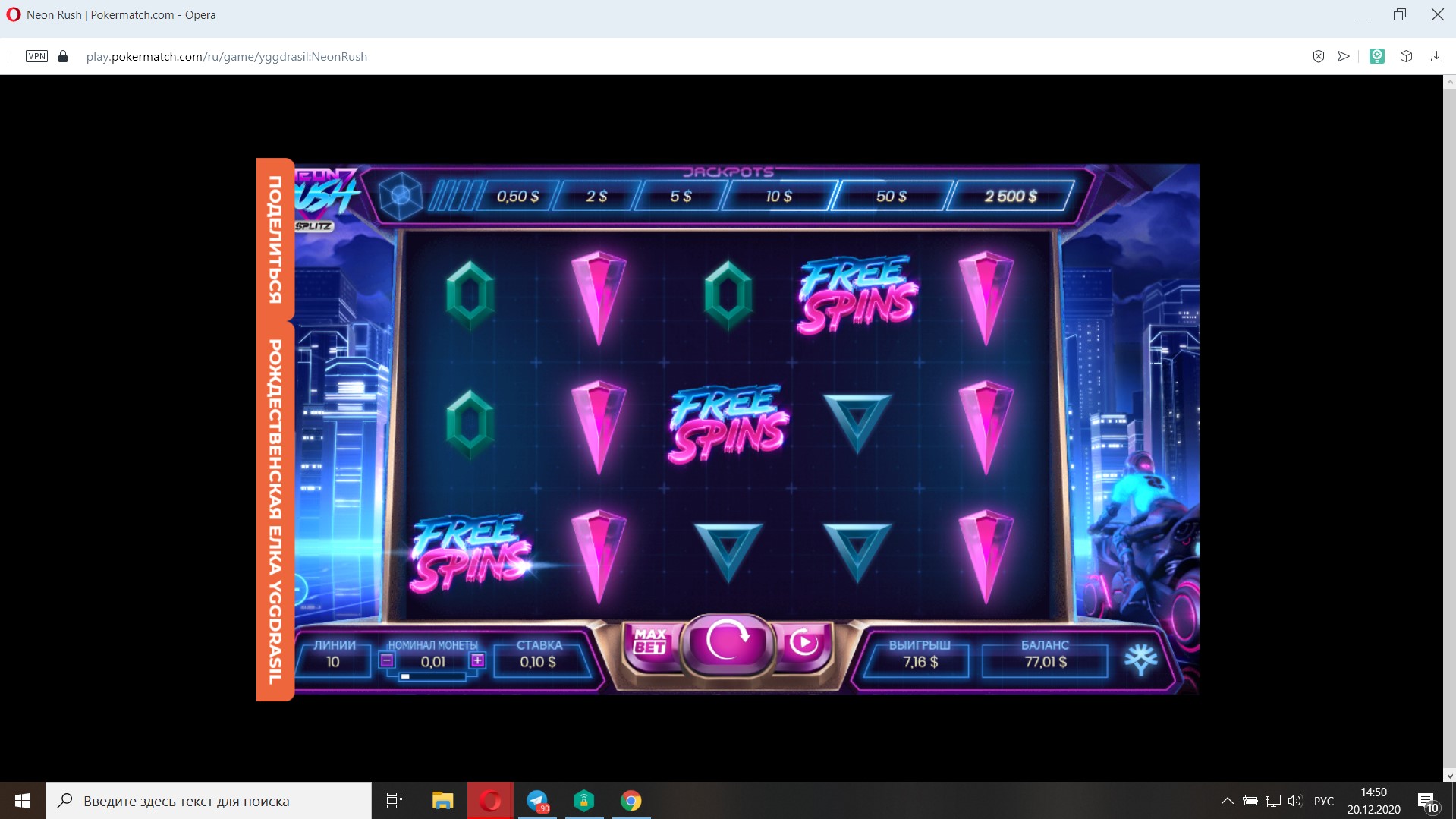1456x819 pixels.
Task: Toggle the Opera VPN badge
Action: (36, 56)
